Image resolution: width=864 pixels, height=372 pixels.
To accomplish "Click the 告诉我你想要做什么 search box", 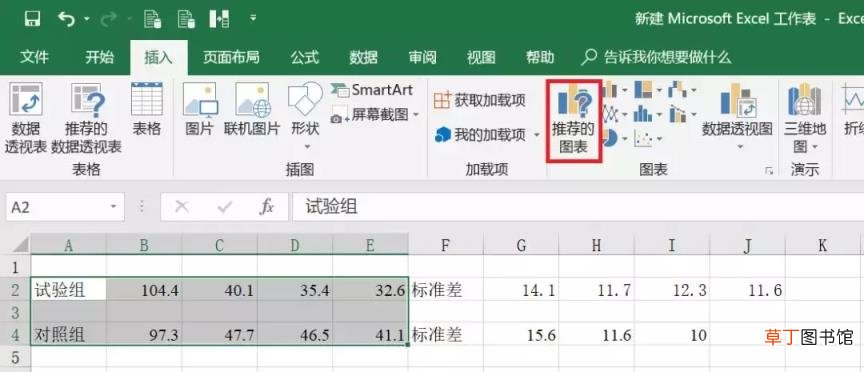I will click(657, 57).
